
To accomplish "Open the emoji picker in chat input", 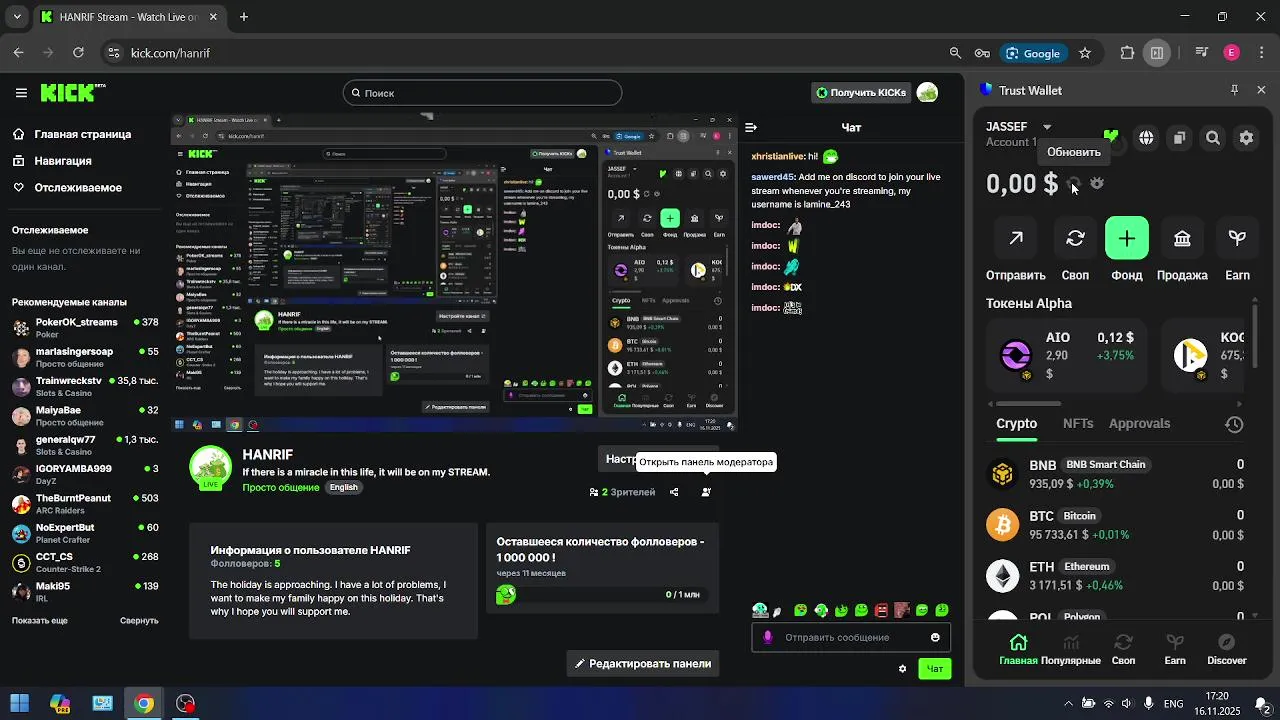I will click(935, 637).
